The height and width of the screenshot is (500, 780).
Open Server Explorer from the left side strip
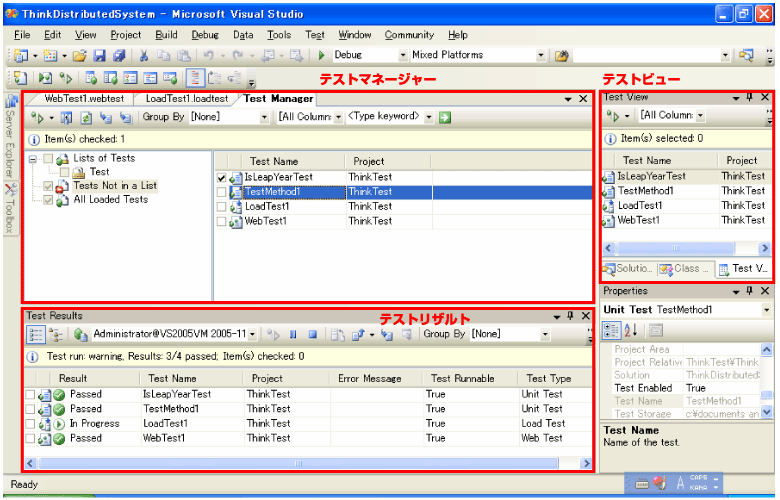click(x=10, y=136)
